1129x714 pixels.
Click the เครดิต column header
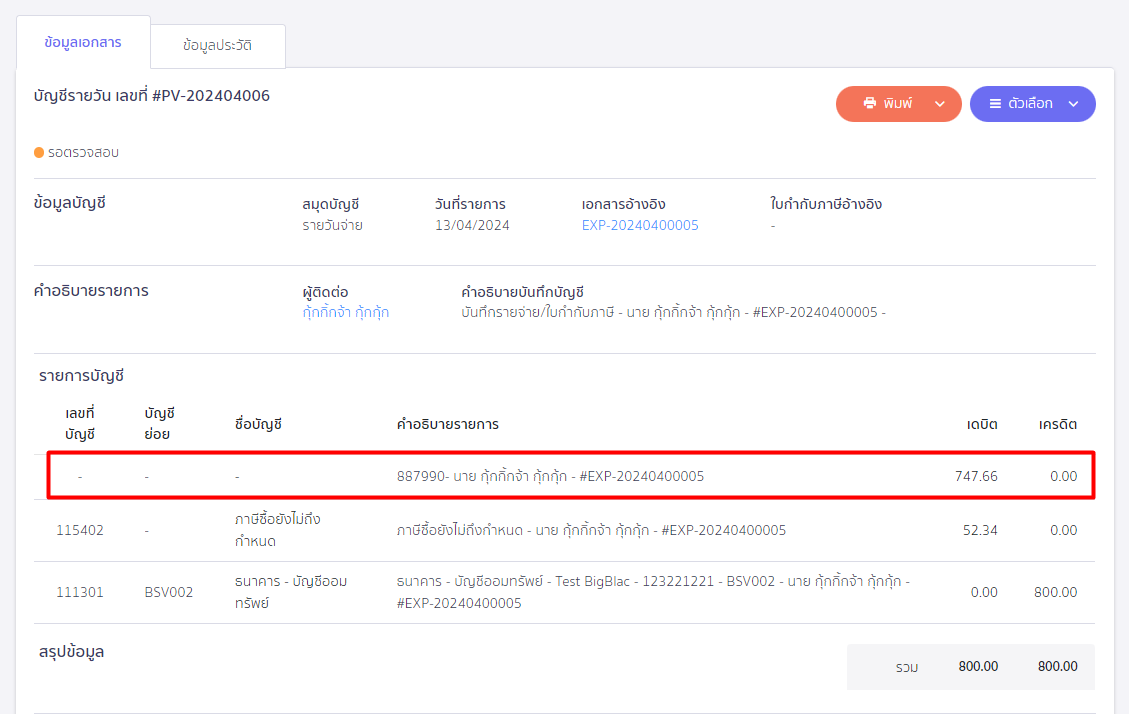click(1057, 424)
